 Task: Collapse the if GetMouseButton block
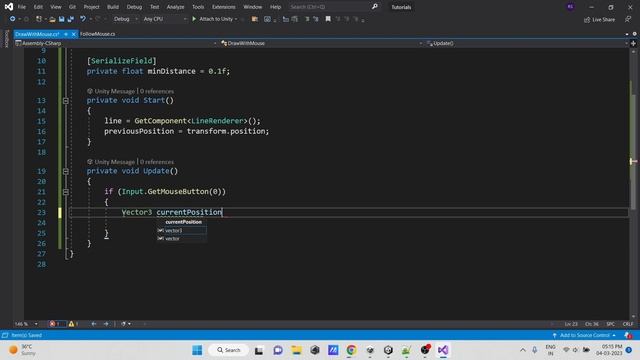(66, 191)
